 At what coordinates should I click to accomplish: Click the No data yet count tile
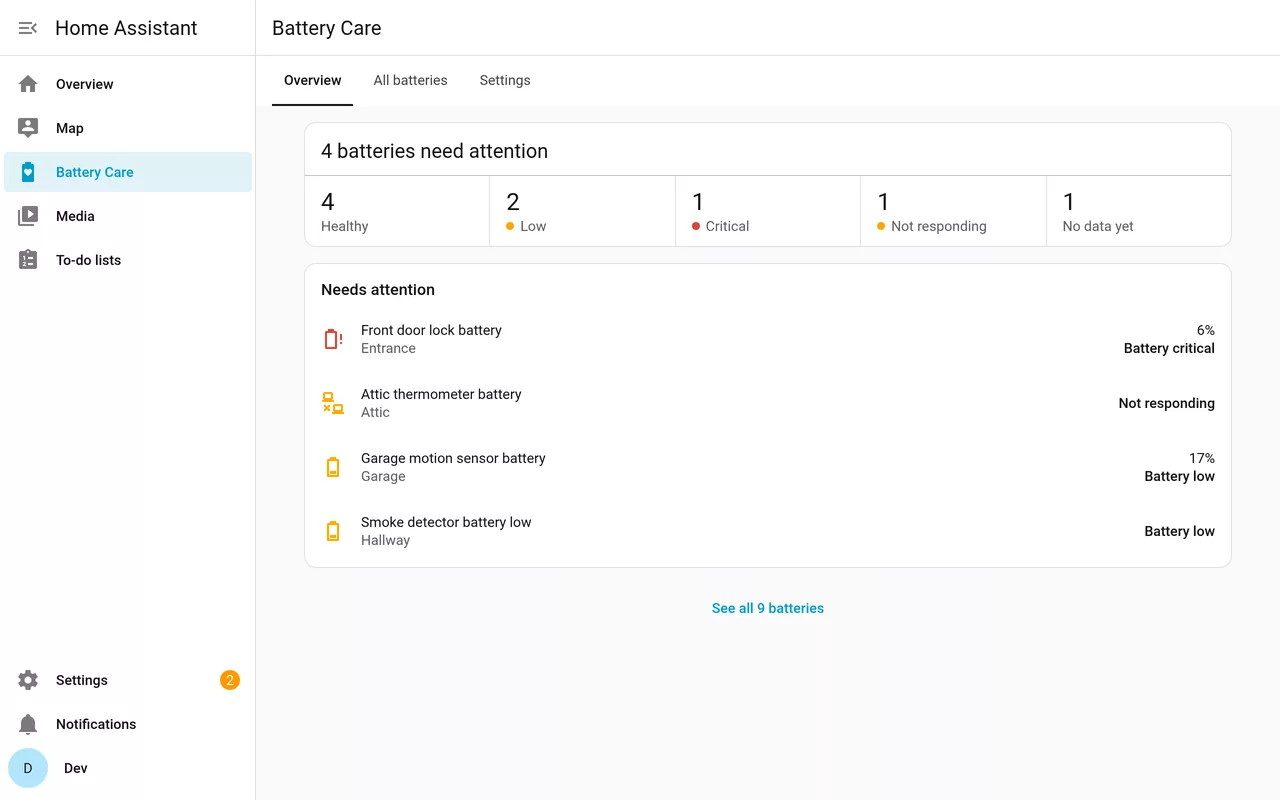(x=1139, y=211)
